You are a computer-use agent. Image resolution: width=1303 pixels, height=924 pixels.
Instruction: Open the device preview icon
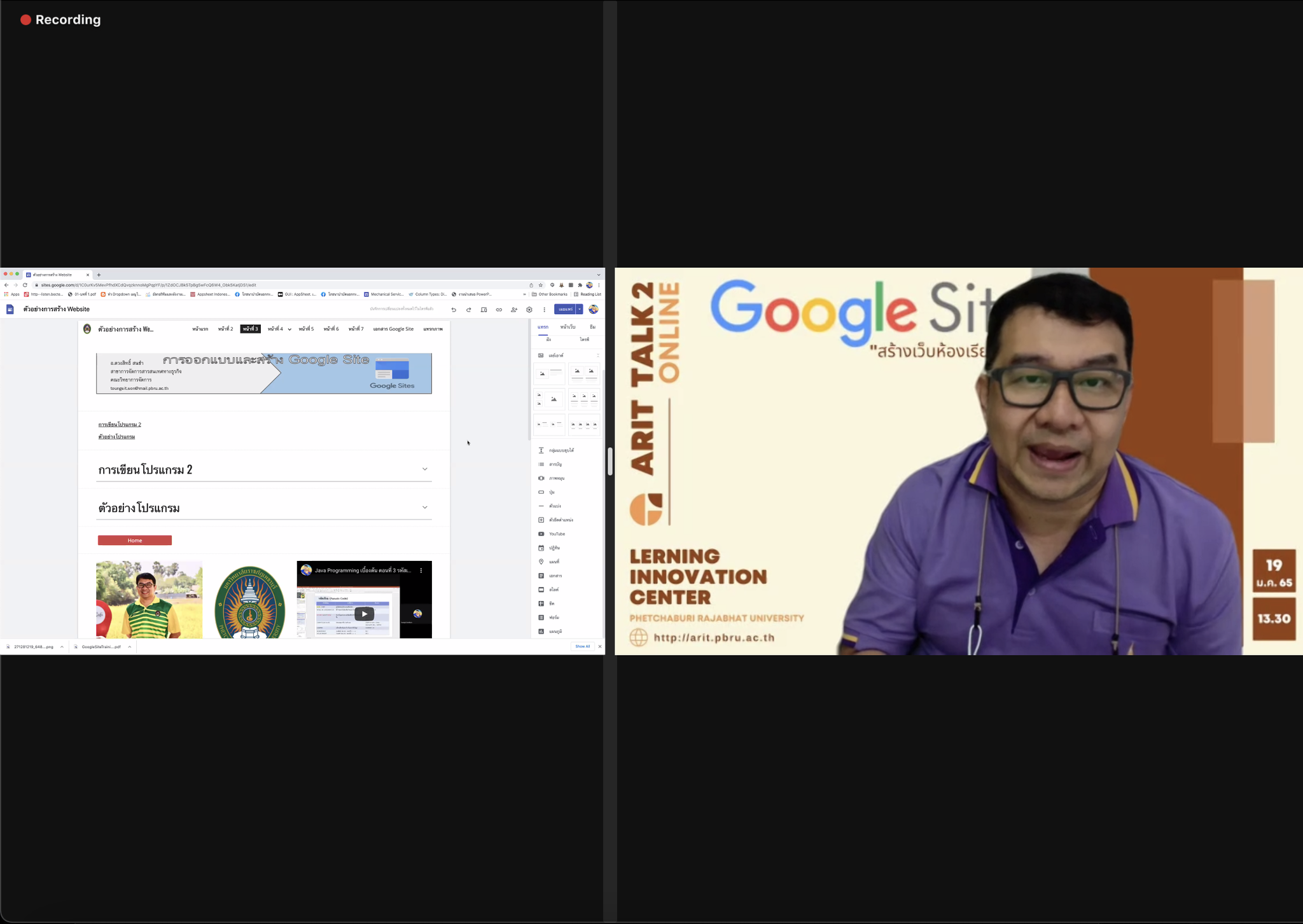click(484, 310)
